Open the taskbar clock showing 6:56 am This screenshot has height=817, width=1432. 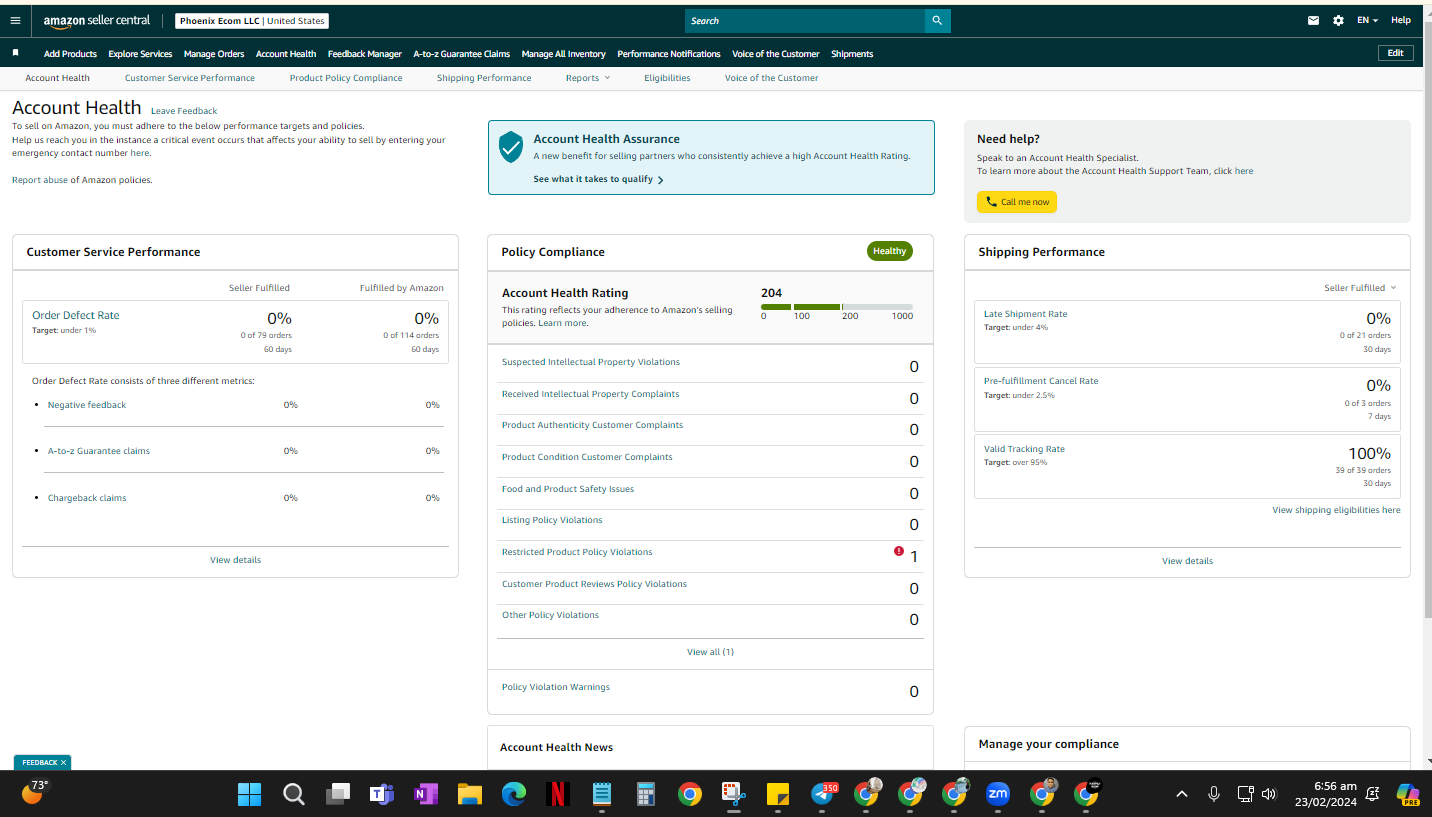pos(1327,794)
